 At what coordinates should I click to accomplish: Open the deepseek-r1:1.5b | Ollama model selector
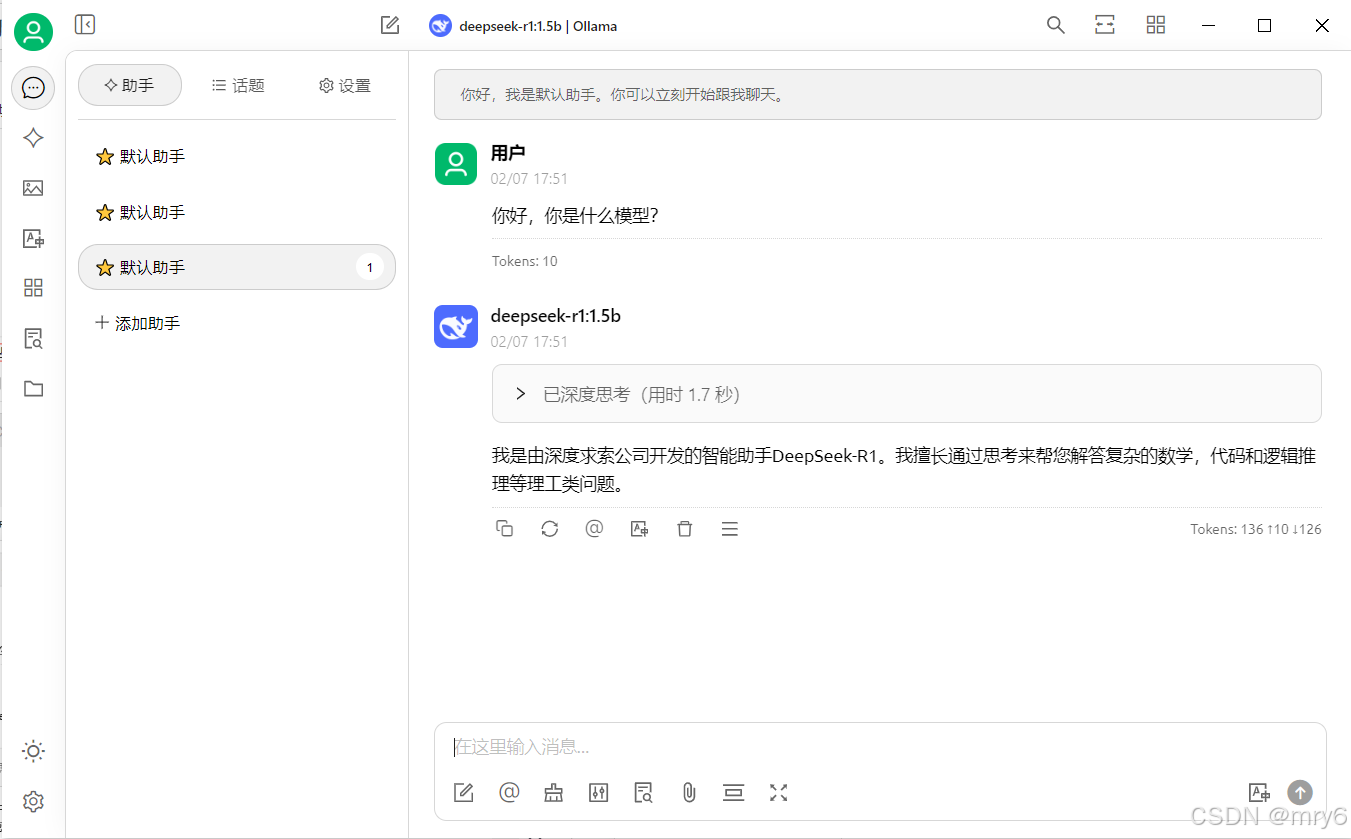(x=523, y=26)
